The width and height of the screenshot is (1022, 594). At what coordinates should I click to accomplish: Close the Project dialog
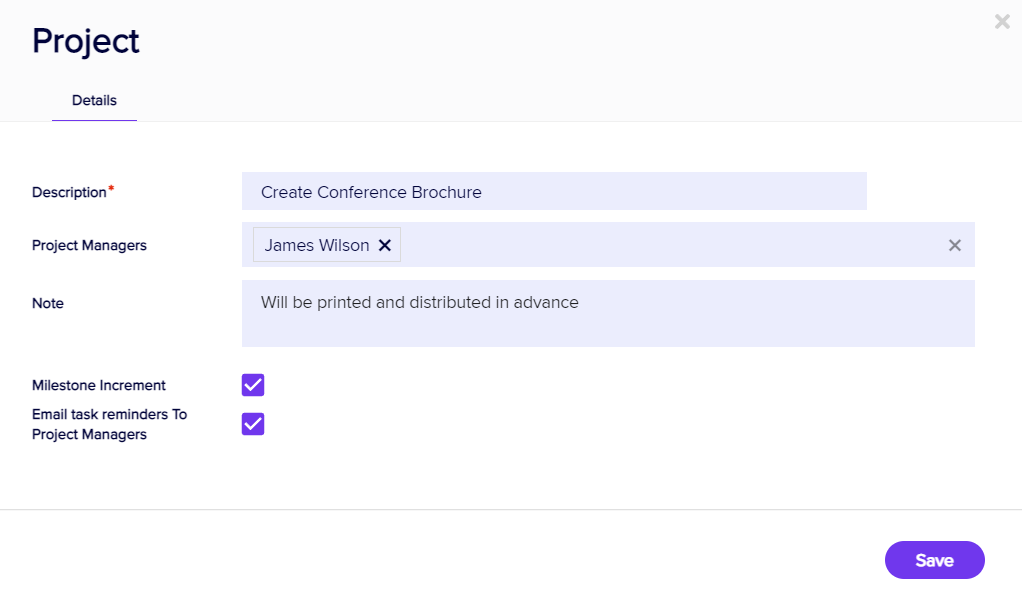(1002, 22)
